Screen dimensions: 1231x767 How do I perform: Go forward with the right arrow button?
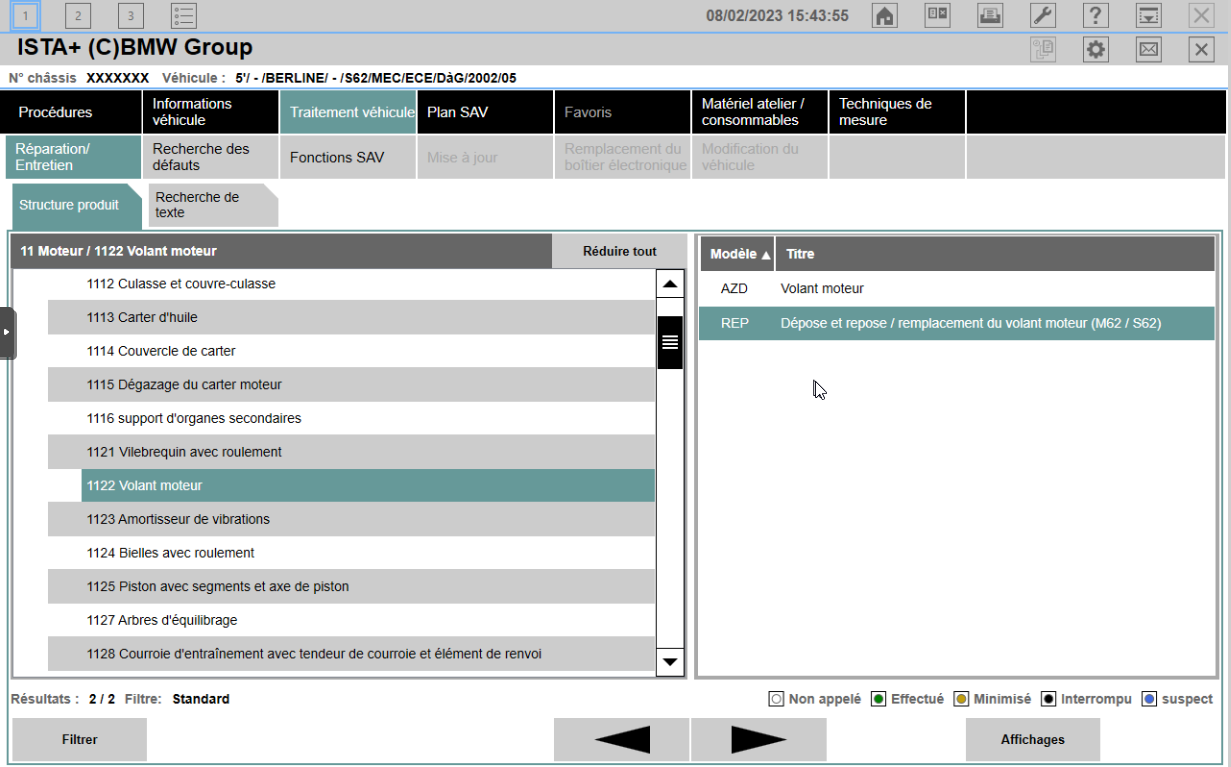(x=759, y=740)
